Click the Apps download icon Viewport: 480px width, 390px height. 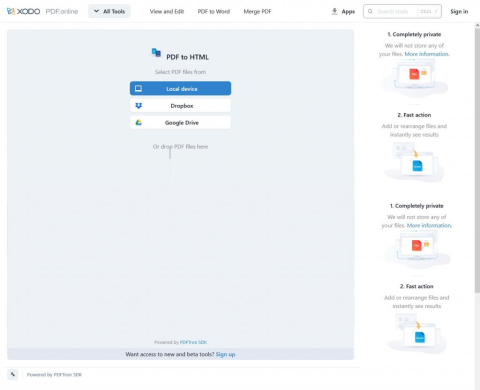tap(334, 11)
